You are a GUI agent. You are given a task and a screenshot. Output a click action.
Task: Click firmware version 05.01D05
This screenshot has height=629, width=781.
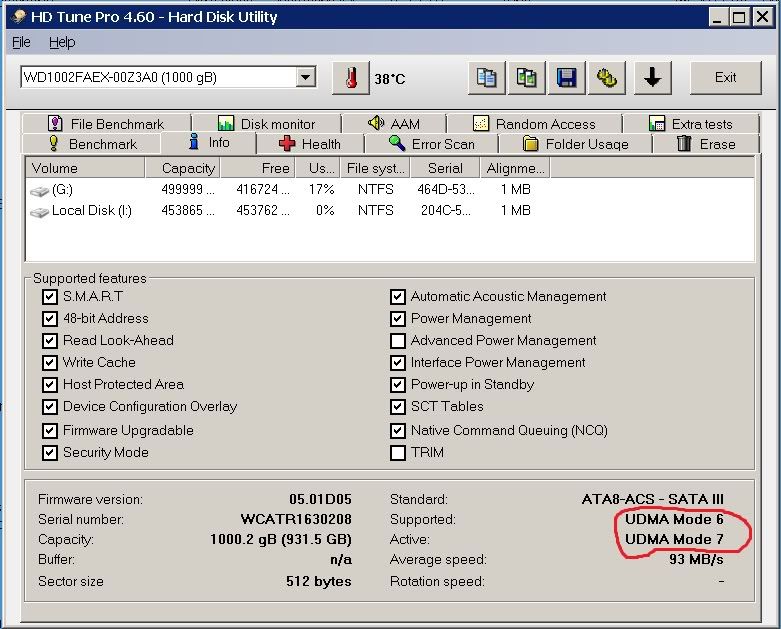[x=320, y=500]
